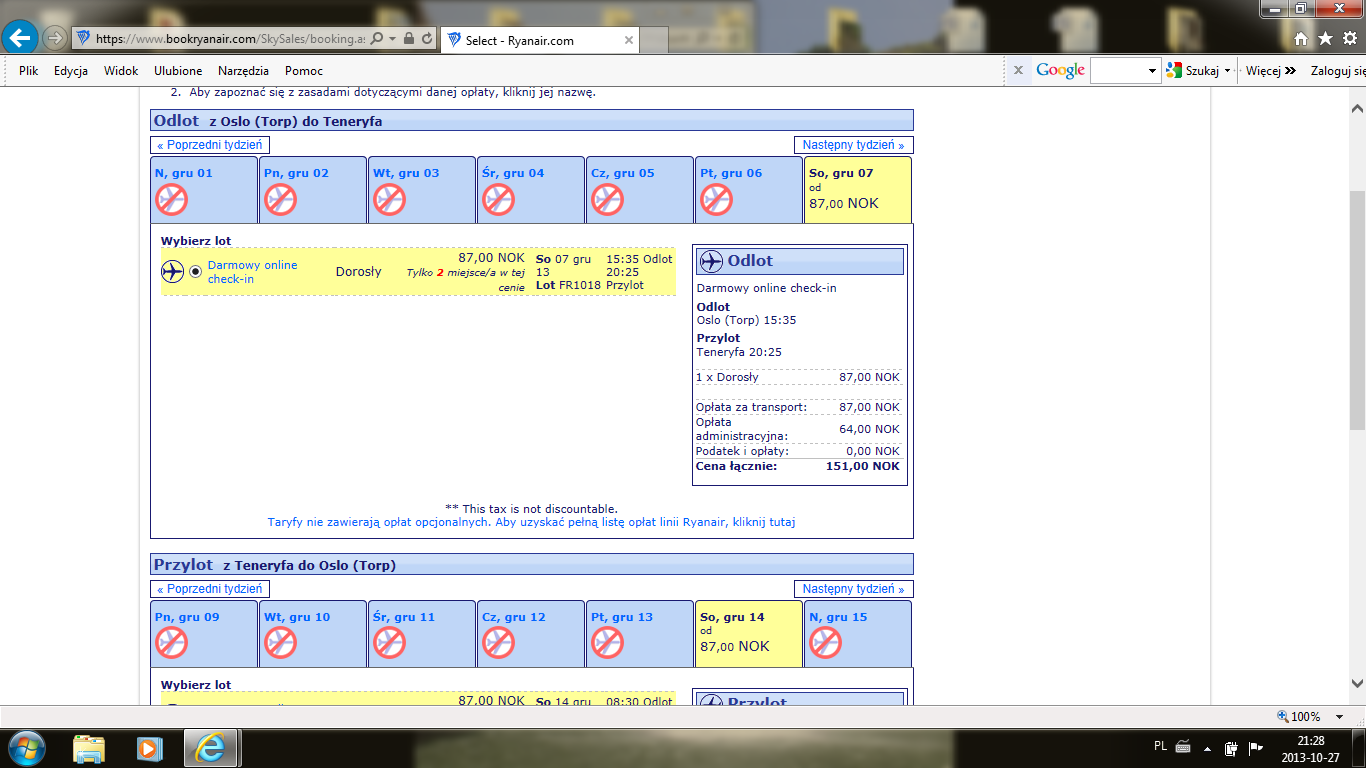Open Favorites with the star icon
1366x768 pixels.
tap(1325, 38)
